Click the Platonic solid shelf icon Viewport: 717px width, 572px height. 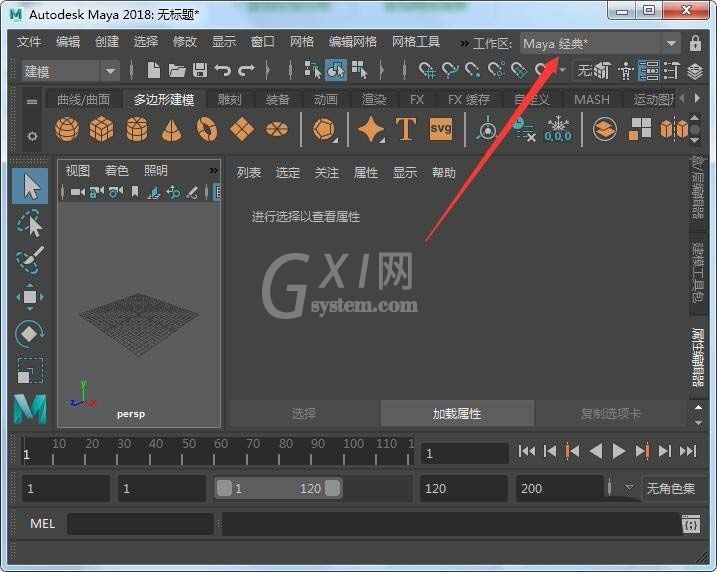pyautogui.click(x=324, y=129)
